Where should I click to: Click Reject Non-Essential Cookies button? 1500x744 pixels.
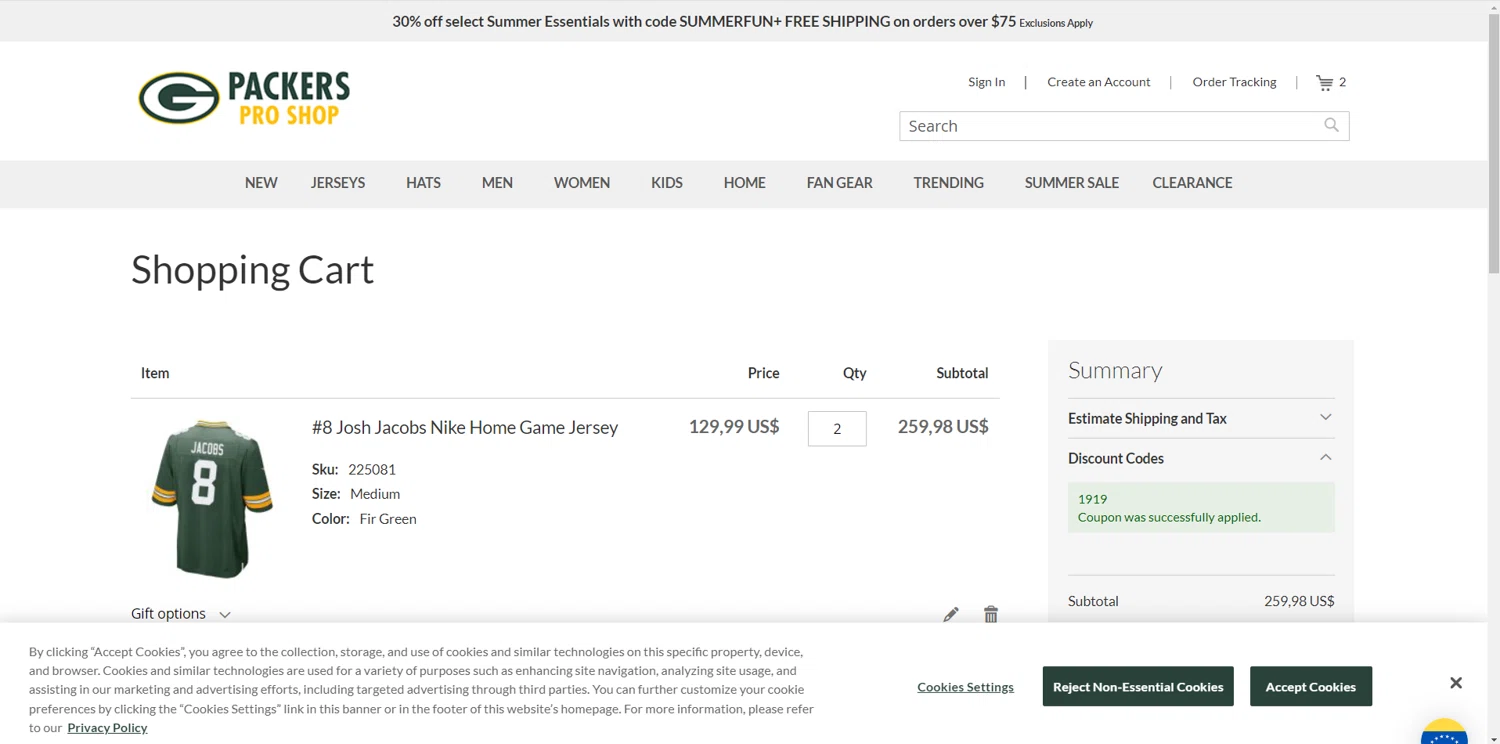(1138, 686)
